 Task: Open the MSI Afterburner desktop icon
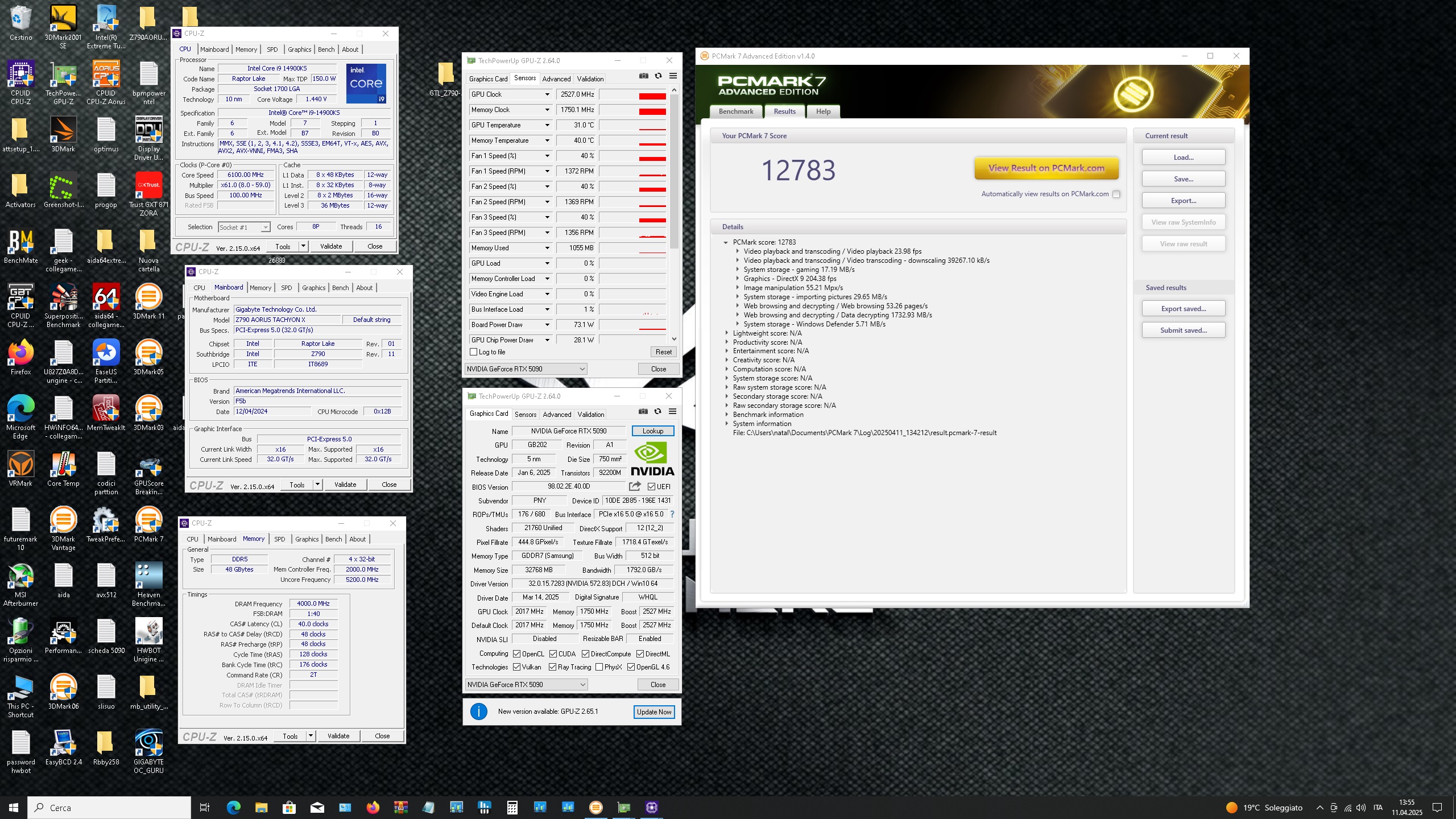click(20, 584)
